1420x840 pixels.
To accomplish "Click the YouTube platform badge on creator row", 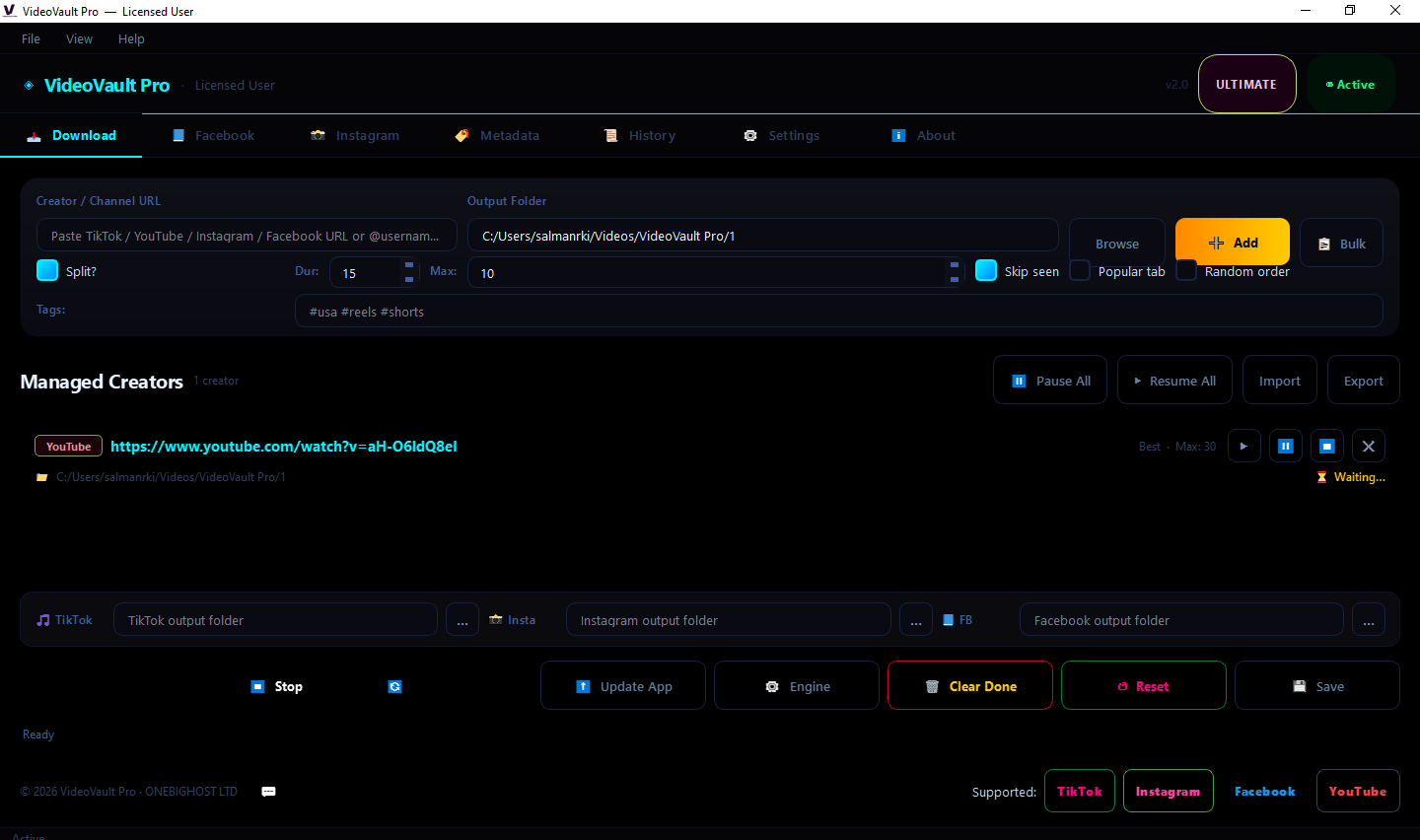I will (68, 447).
